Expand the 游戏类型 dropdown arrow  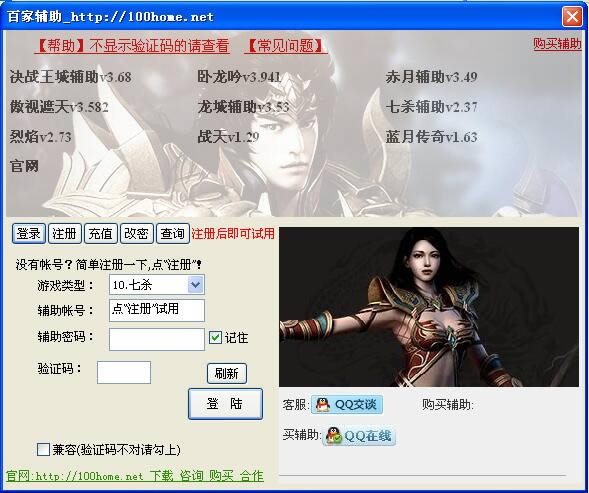point(196,284)
